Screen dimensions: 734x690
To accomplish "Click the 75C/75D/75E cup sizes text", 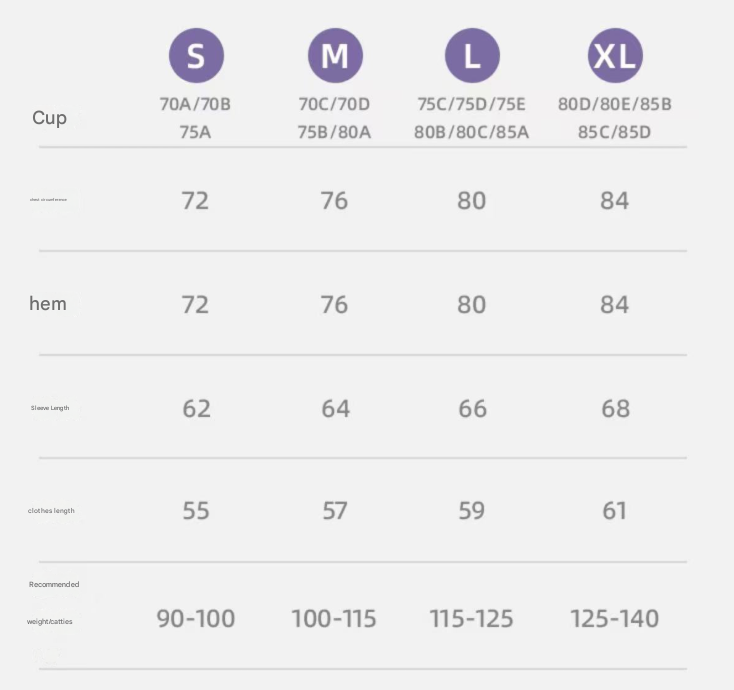I will pos(472,104).
